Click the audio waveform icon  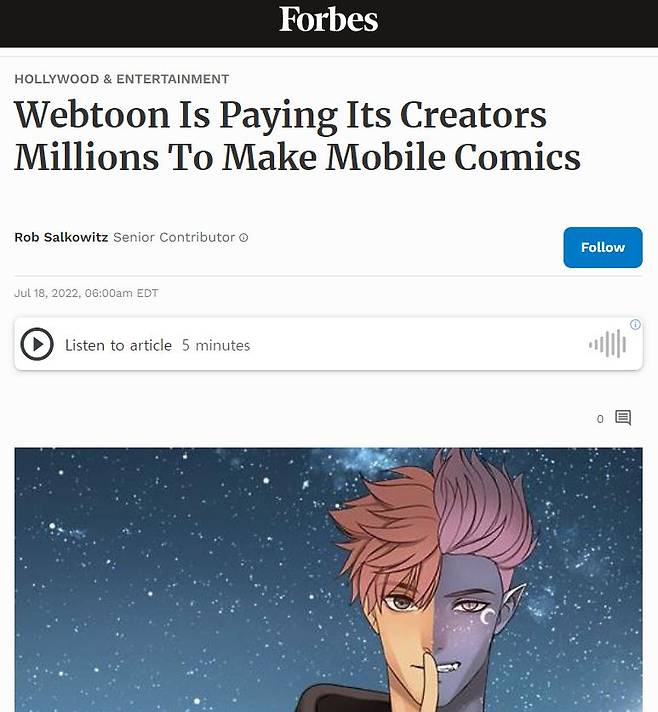coord(608,344)
